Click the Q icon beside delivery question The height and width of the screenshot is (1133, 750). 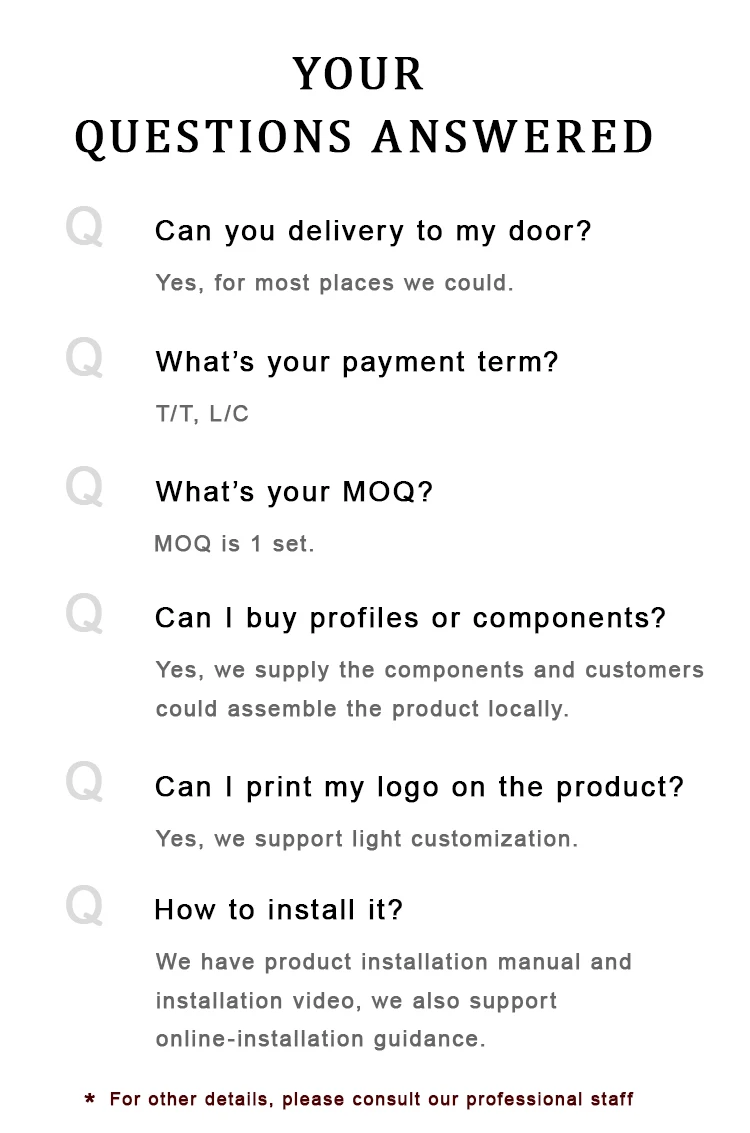point(84,228)
